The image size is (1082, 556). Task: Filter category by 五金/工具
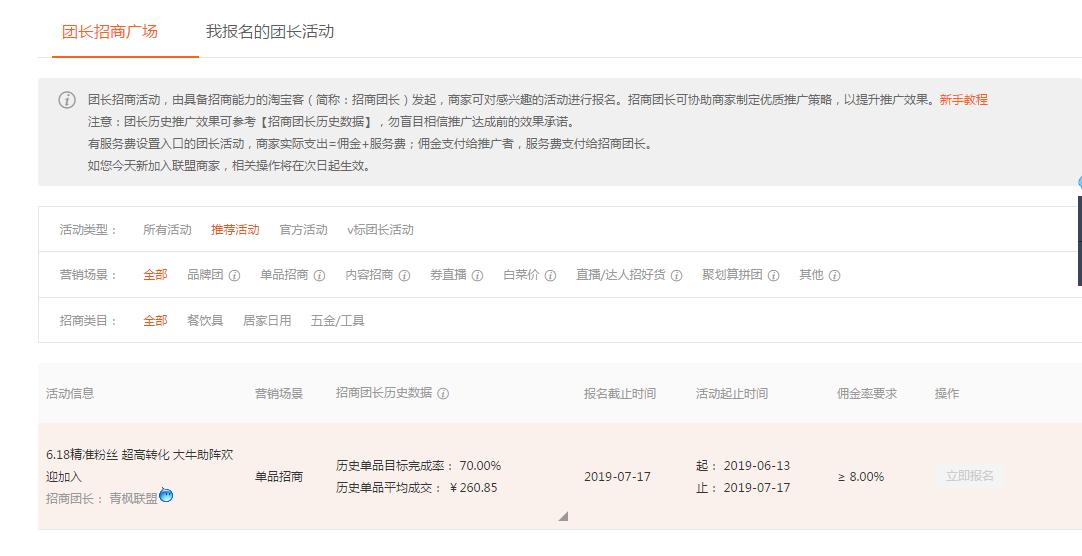337,320
